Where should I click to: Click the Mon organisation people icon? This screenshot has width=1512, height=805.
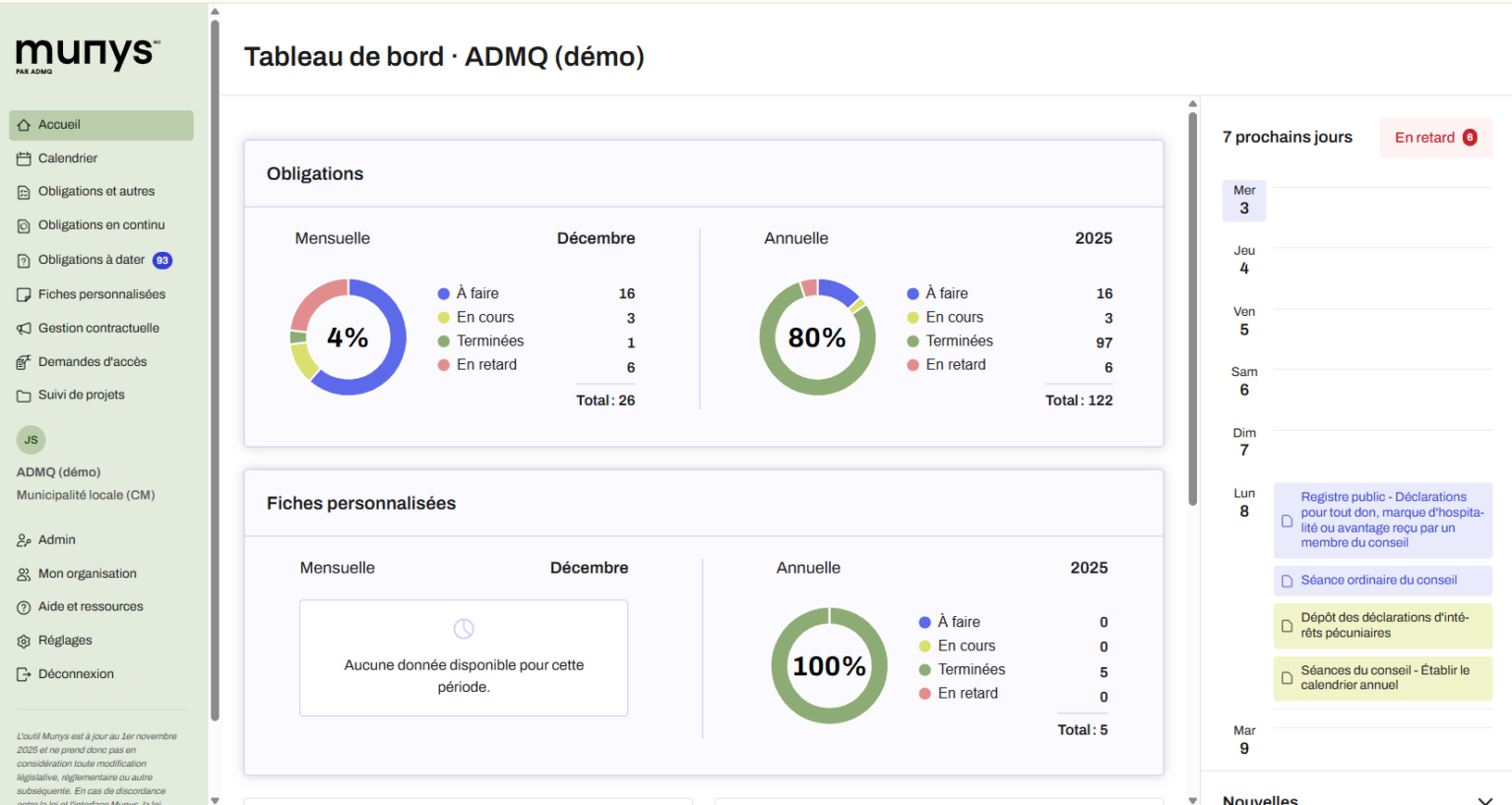pyautogui.click(x=24, y=574)
